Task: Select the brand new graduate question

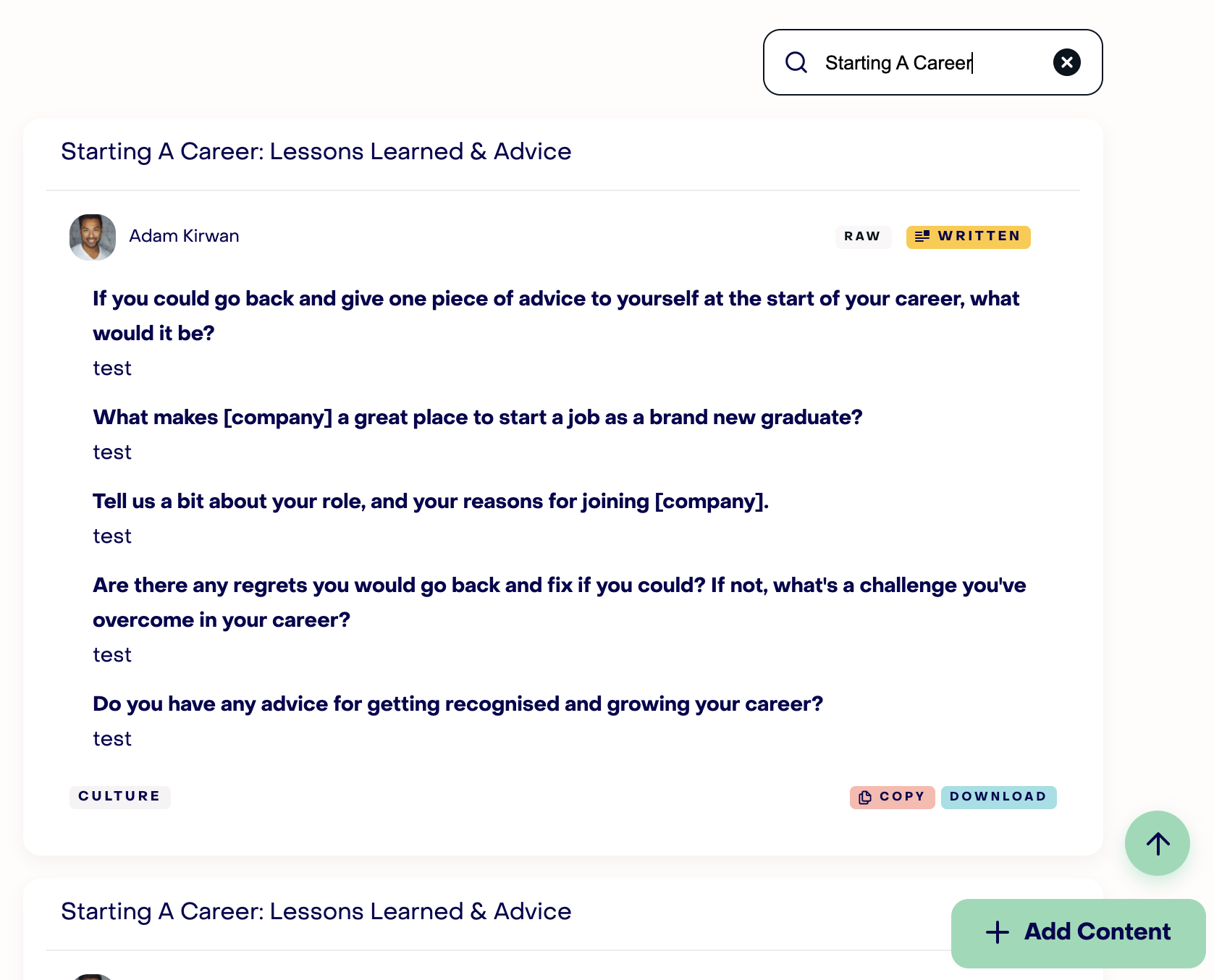Action: 478,418
